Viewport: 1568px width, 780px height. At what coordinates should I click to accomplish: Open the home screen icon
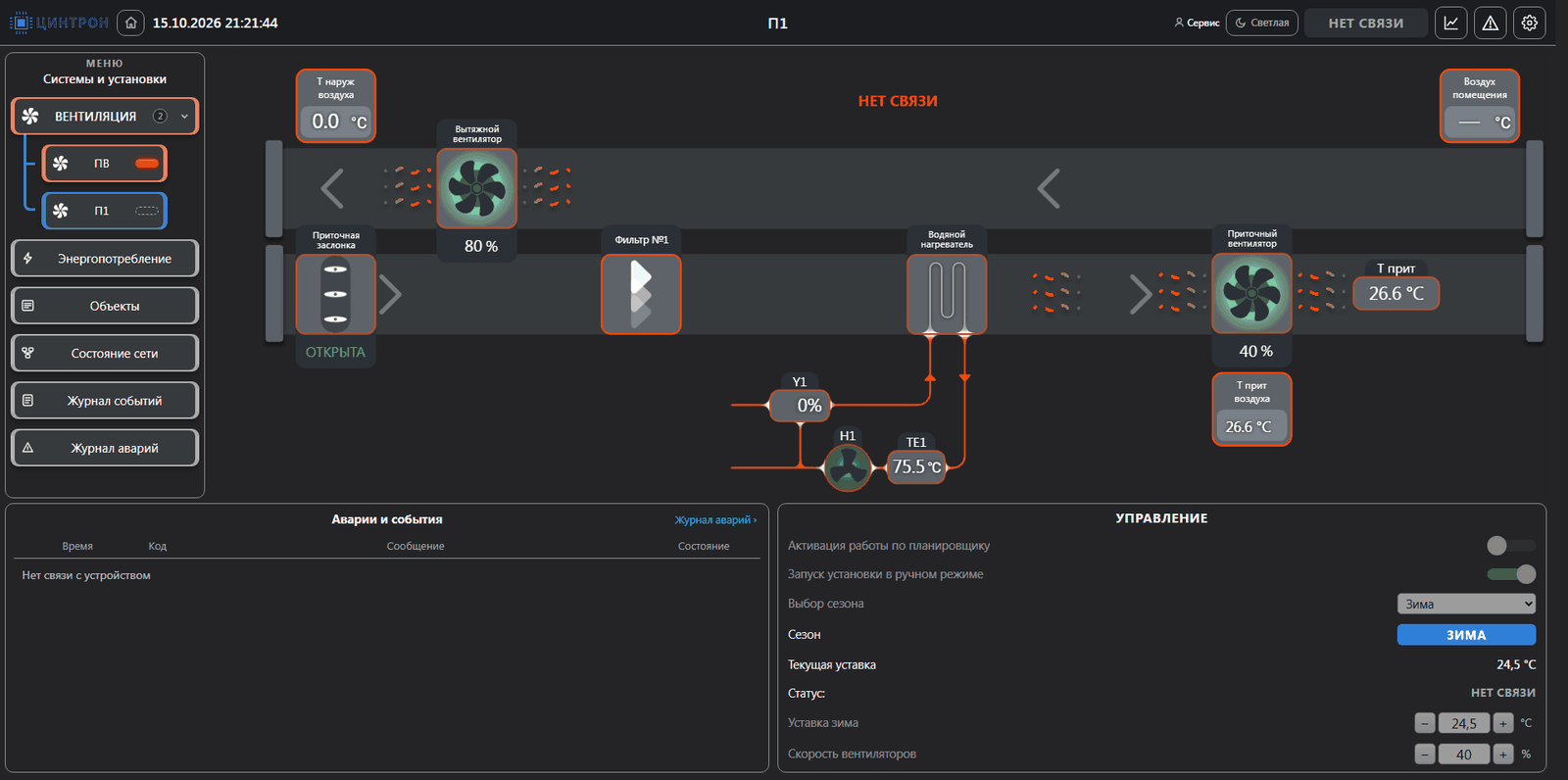pos(130,23)
